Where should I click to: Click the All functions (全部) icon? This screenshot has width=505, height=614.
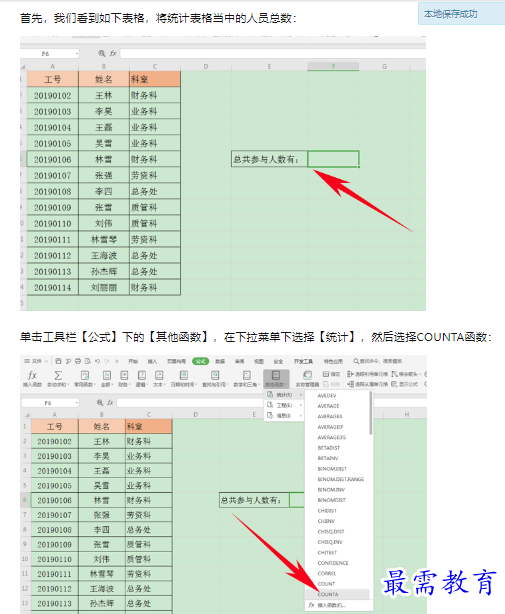coord(106,378)
